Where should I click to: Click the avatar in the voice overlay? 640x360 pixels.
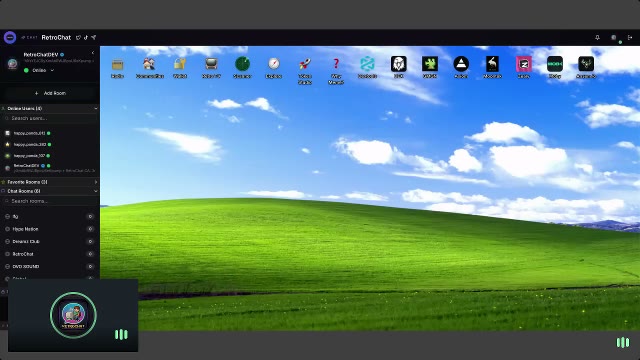pyautogui.click(x=73, y=315)
